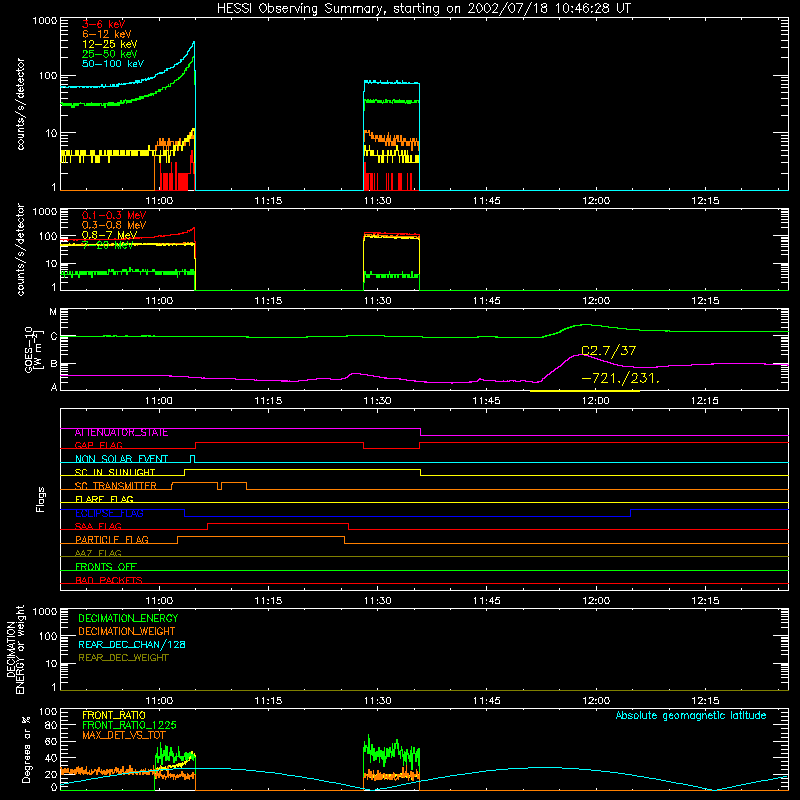The image size is (800, 800).
Task: Click the yellow flare interval bar in GOES panel
Action: pos(585,391)
